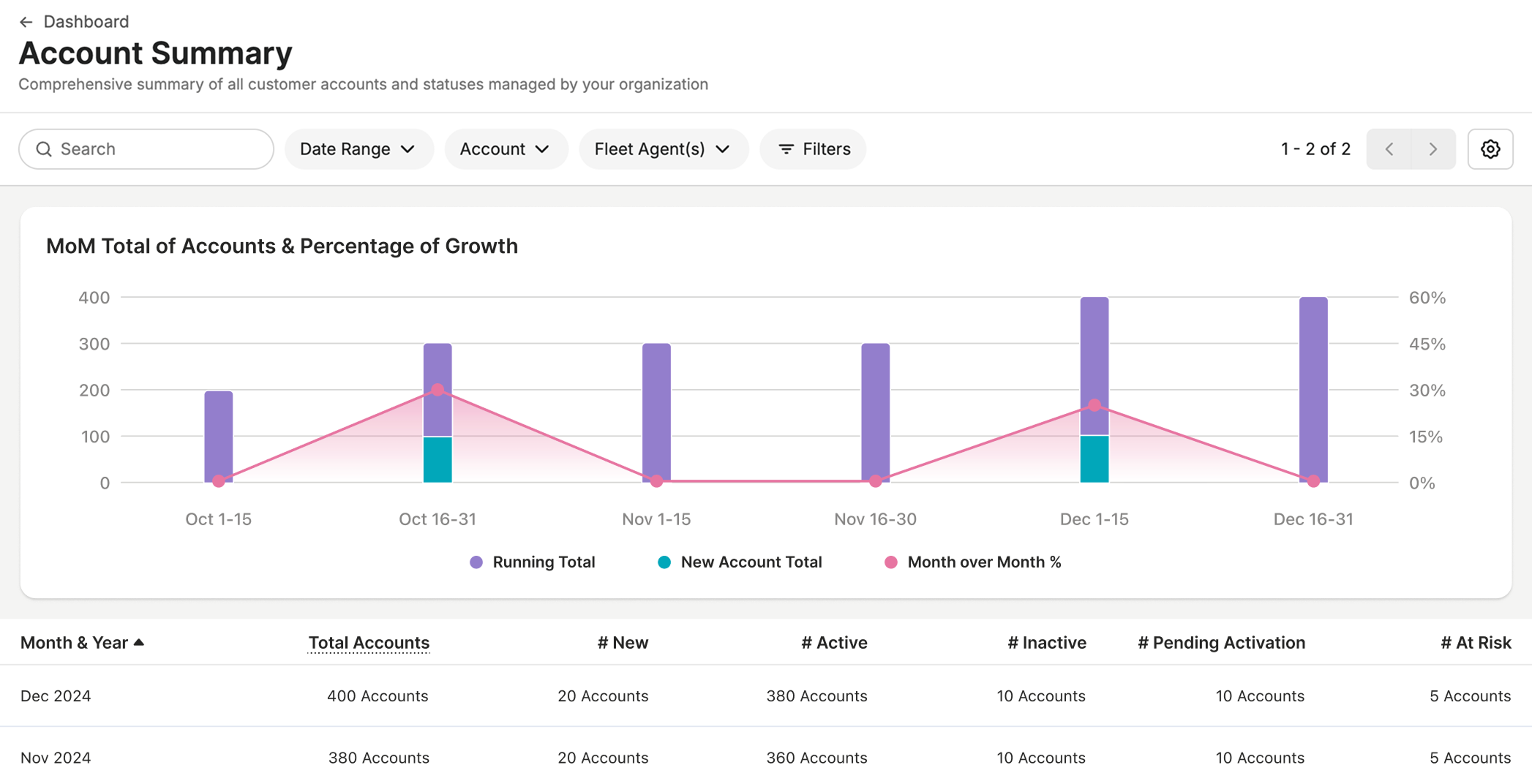The width and height of the screenshot is (1532, 784).
Task: Open the Account dropdown
Action: pos(506,149)
